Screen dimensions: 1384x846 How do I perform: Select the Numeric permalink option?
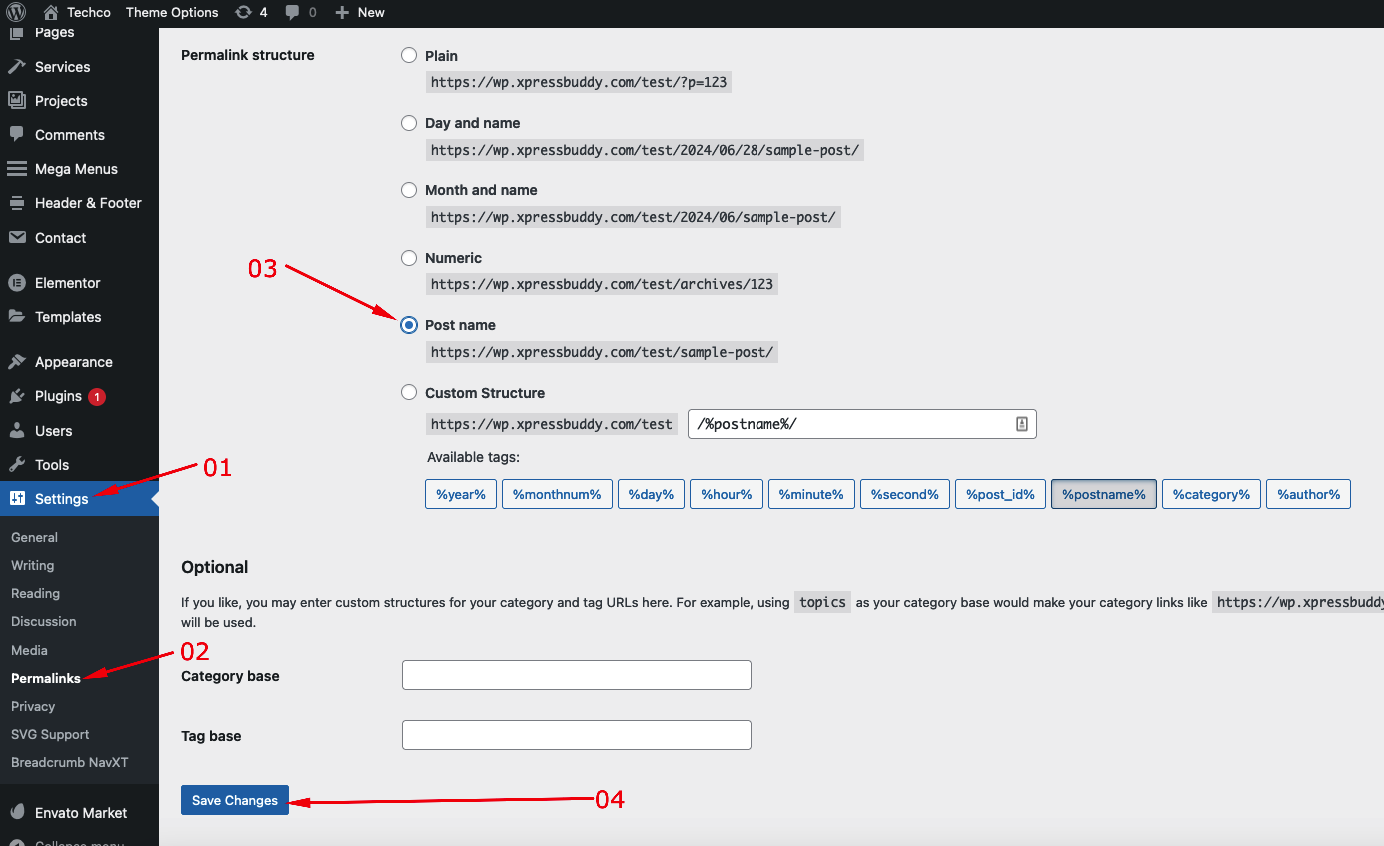409,258
